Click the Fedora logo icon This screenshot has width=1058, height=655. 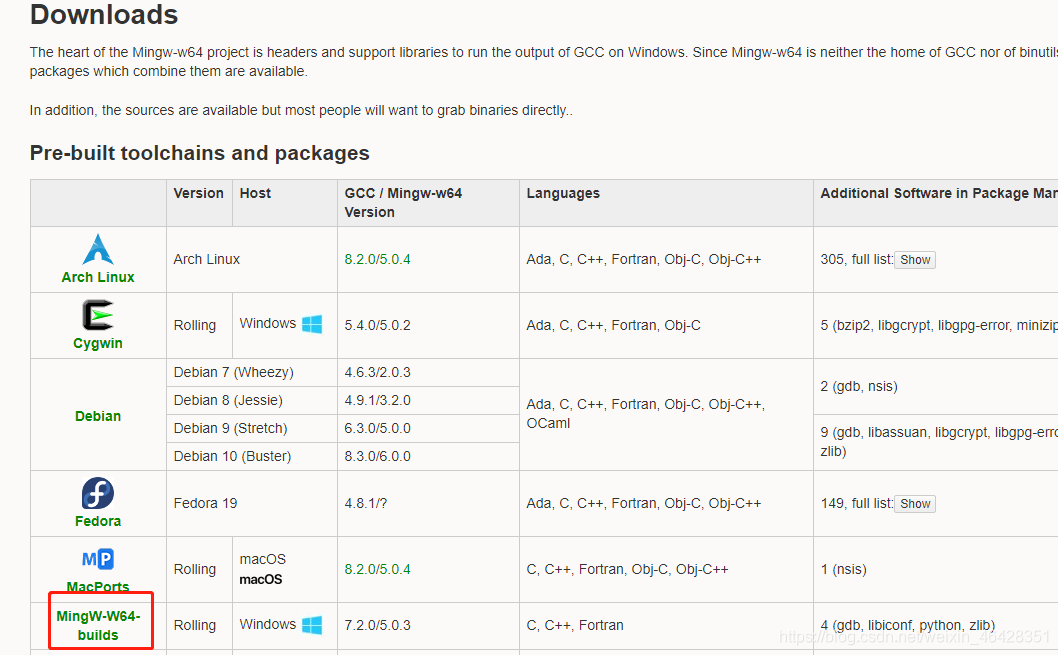98,493
